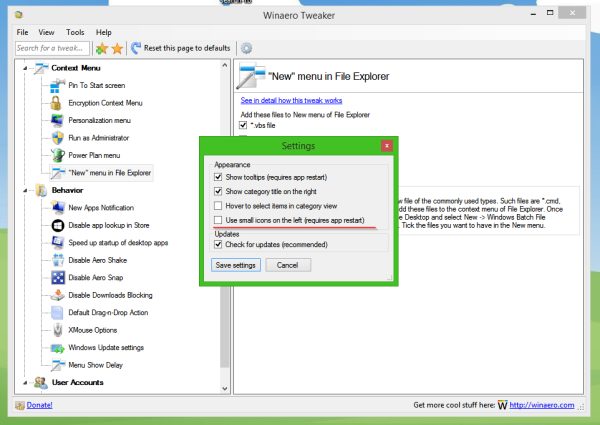Image resolution: width=600 pixels, height=425 pixels.
Task: Open the View menu
Action: coord(46,33)
